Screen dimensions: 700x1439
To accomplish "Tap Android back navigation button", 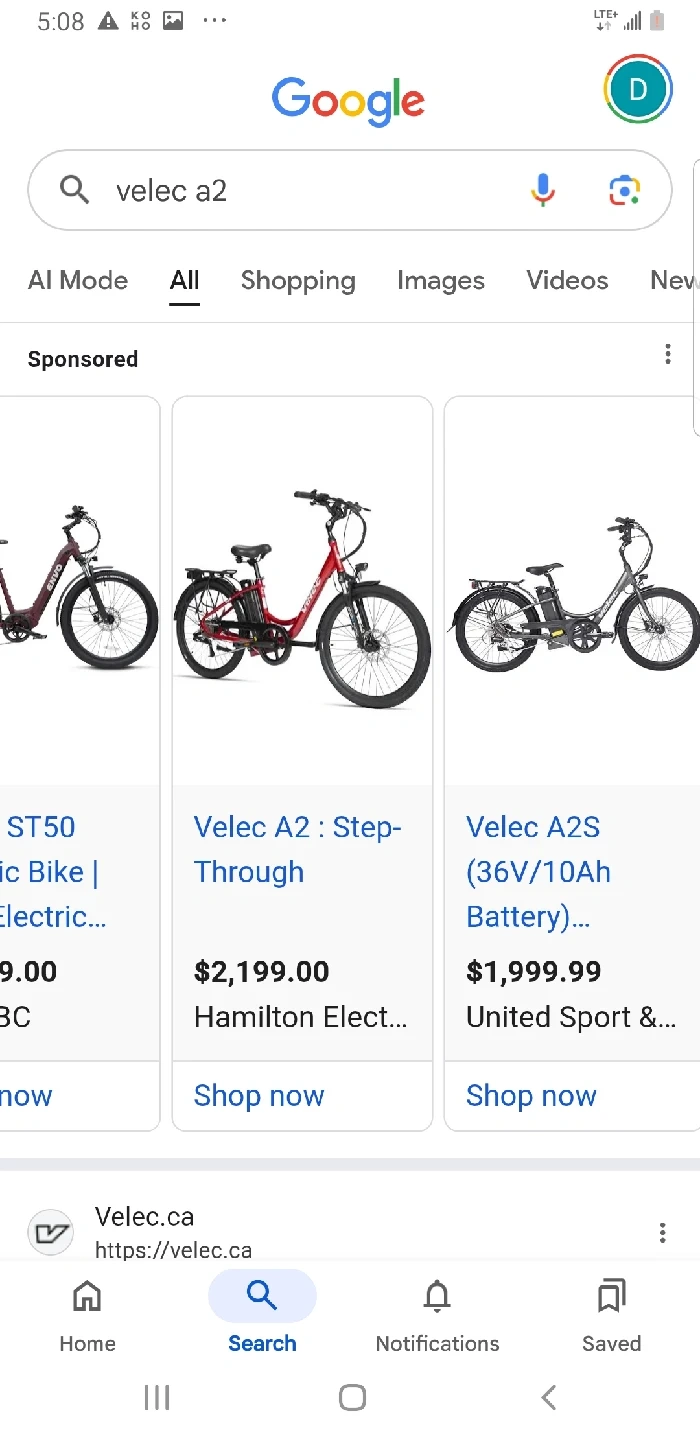I will (x=548, y=1397).
